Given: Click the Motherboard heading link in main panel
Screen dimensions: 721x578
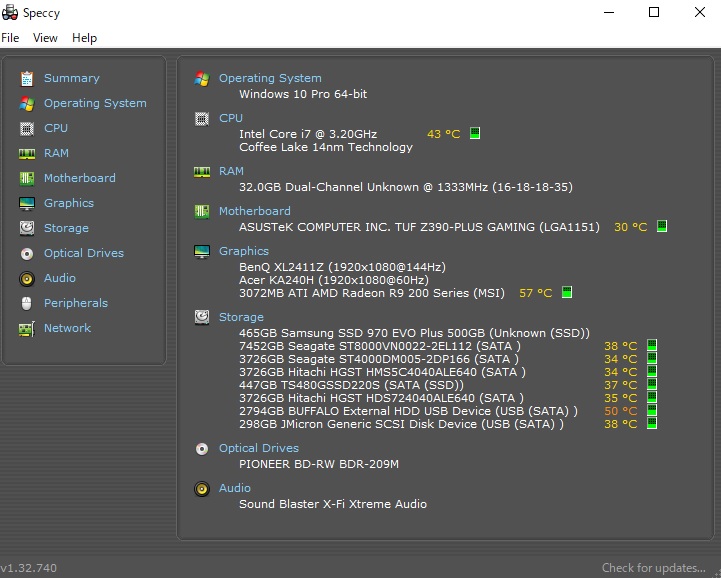Looking at the screenshot, I should point(254,211).
